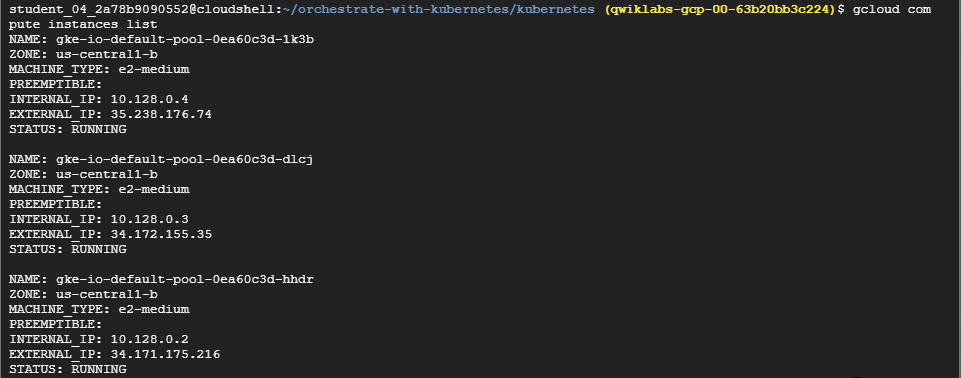This screenshot has width=963, height=378.
Task: Click external IP 34.171.175.216
Action: point(165,354)
